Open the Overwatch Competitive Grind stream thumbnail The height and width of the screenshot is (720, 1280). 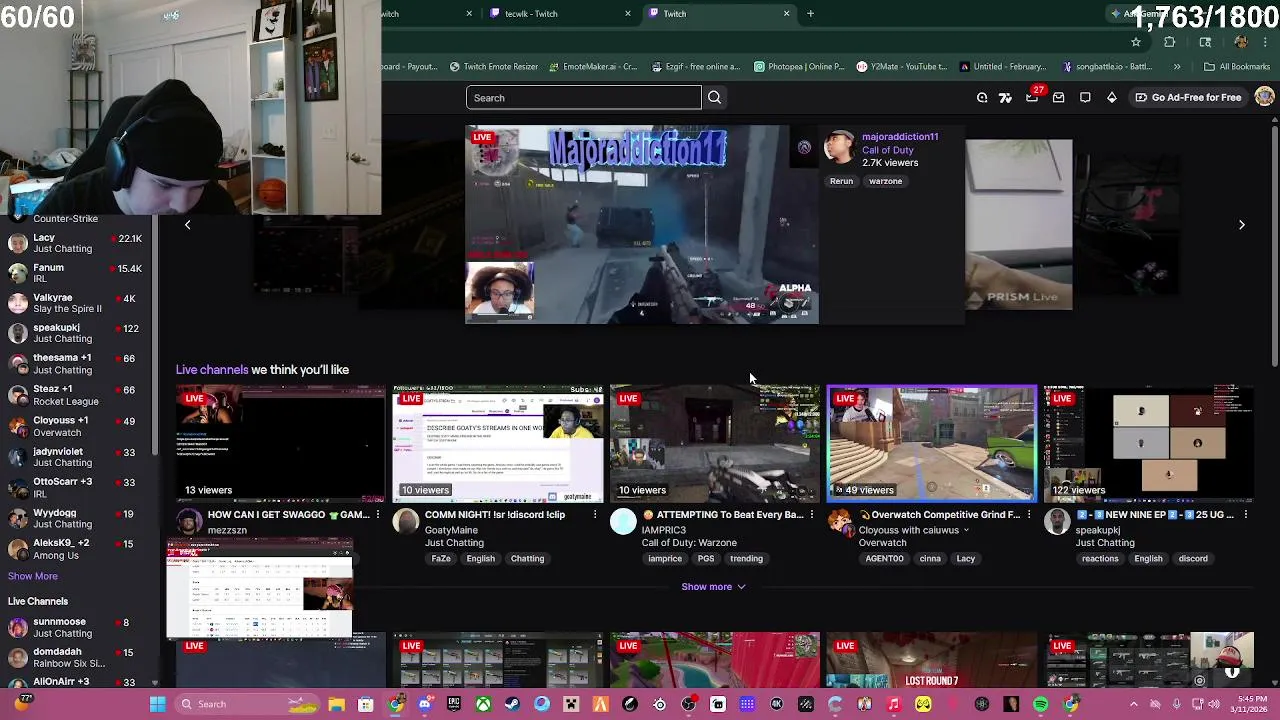tap(931, 442)
